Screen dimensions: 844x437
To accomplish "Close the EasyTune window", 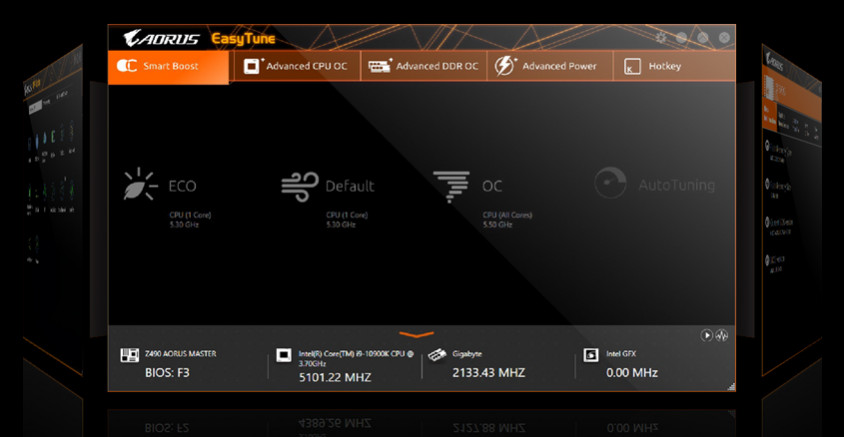I will pyautogui.click(x=724, y=38).
